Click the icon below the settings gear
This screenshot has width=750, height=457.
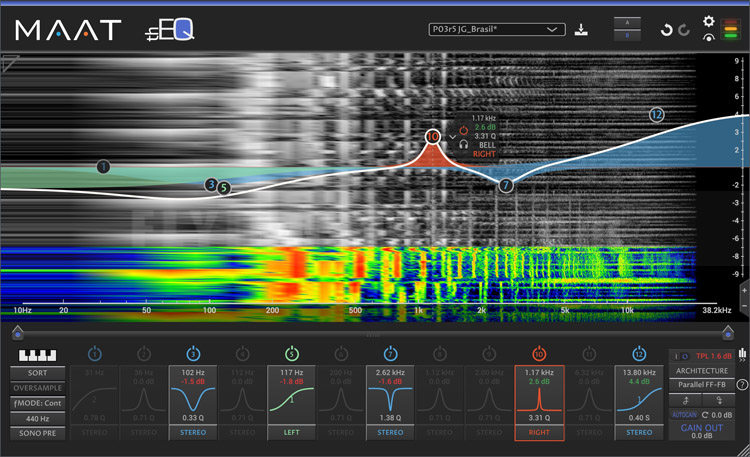[x=708, y=37]
